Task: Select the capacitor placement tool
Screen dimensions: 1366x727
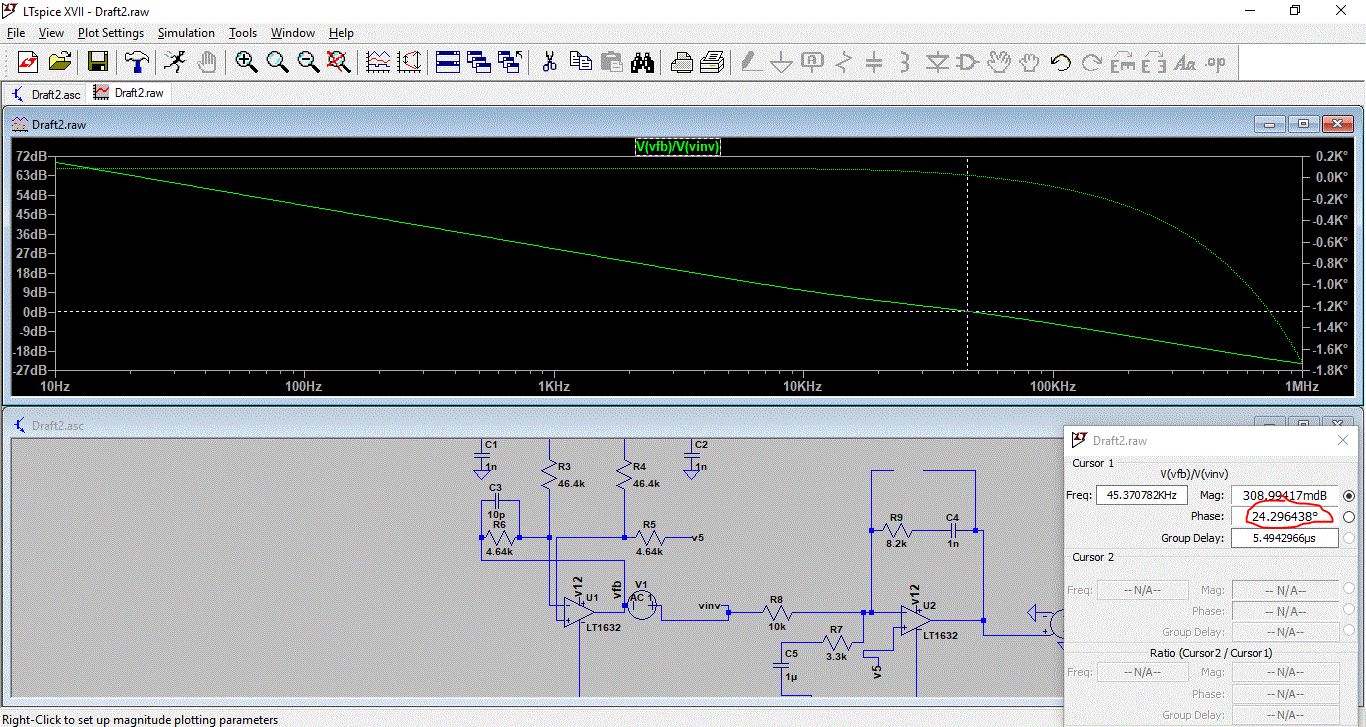Action: pos(874,62)
